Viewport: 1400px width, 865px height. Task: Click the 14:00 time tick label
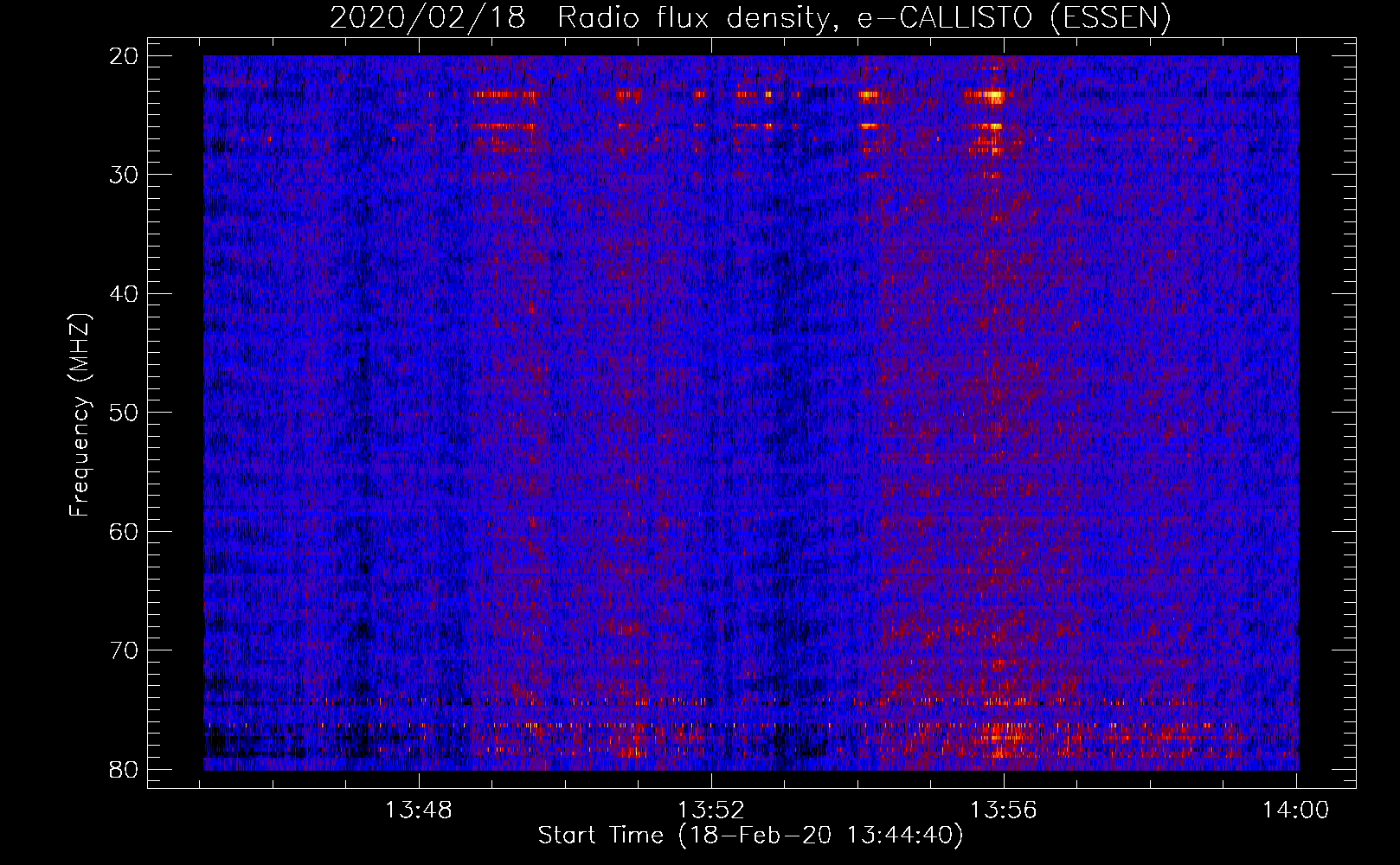1295,811
